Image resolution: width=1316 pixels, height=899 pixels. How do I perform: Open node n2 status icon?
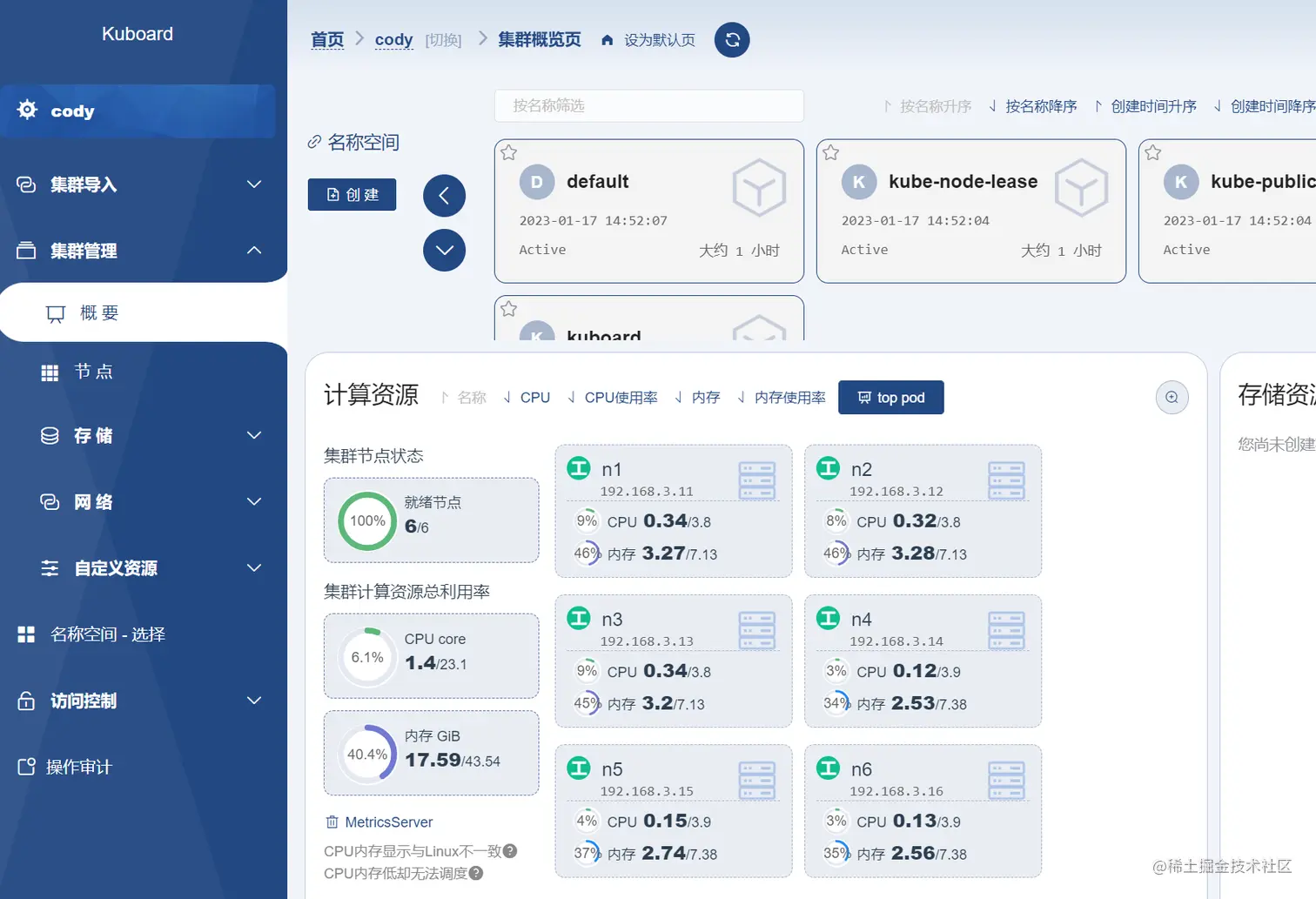point(829,468)
